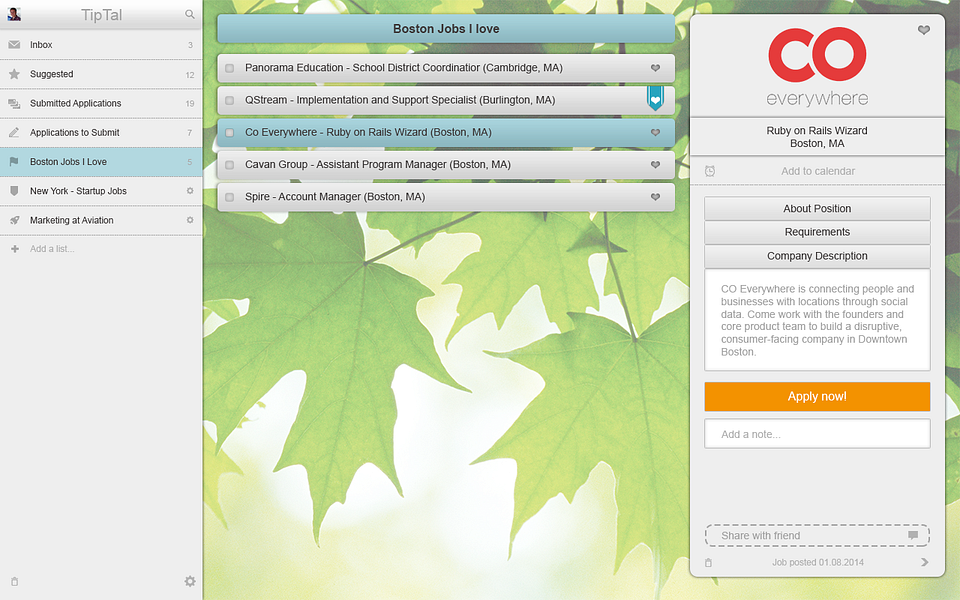960x600 pixels.
Task: Select Panorama Education School District Coordinator job
Action: 446,68
